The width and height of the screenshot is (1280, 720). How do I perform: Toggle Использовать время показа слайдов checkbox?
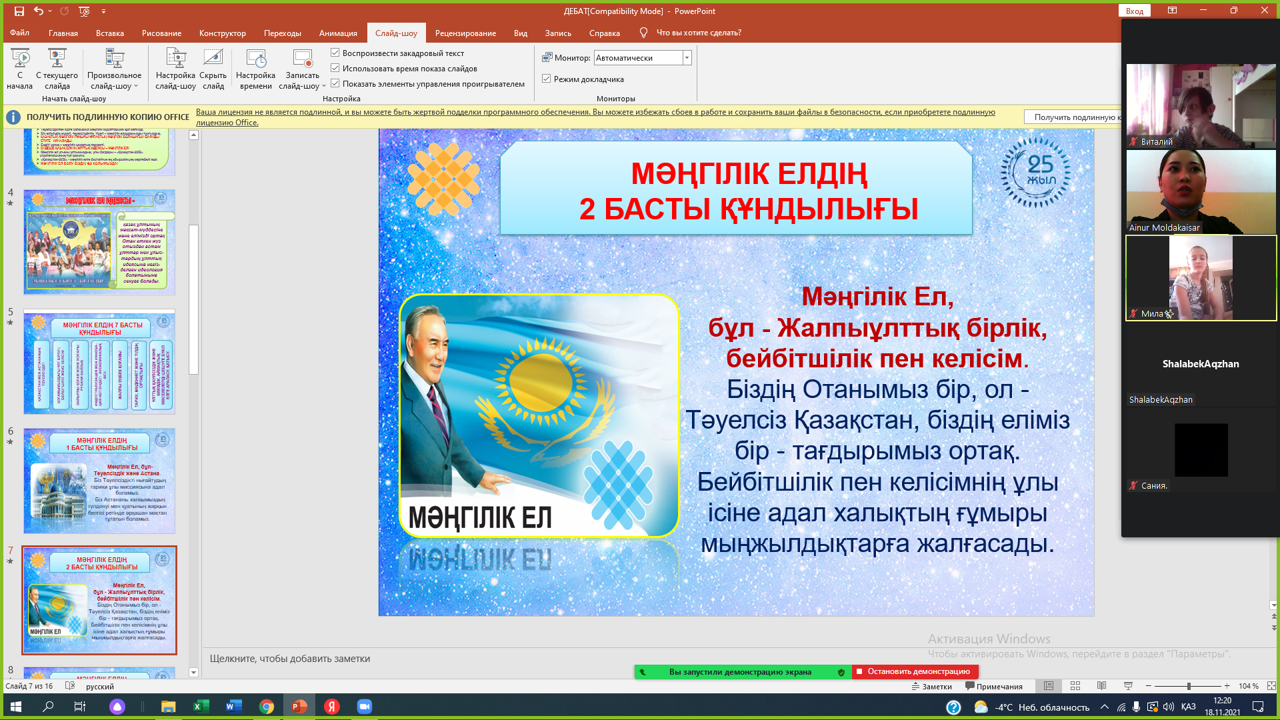(x=336, y=68)
